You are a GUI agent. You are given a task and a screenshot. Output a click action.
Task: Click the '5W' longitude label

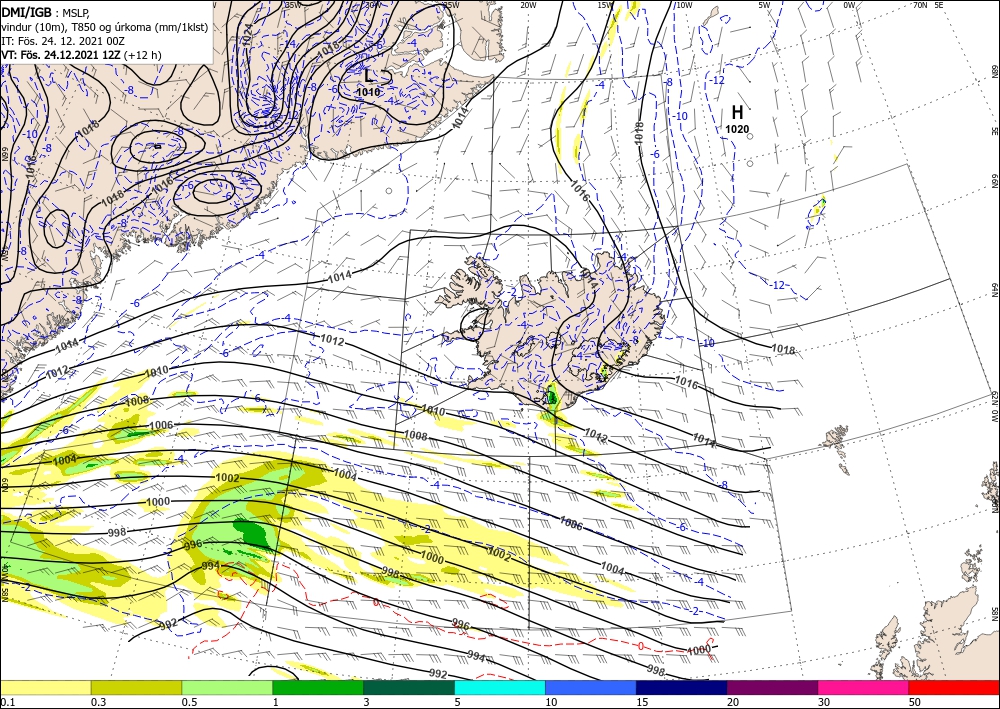(765, 5)
